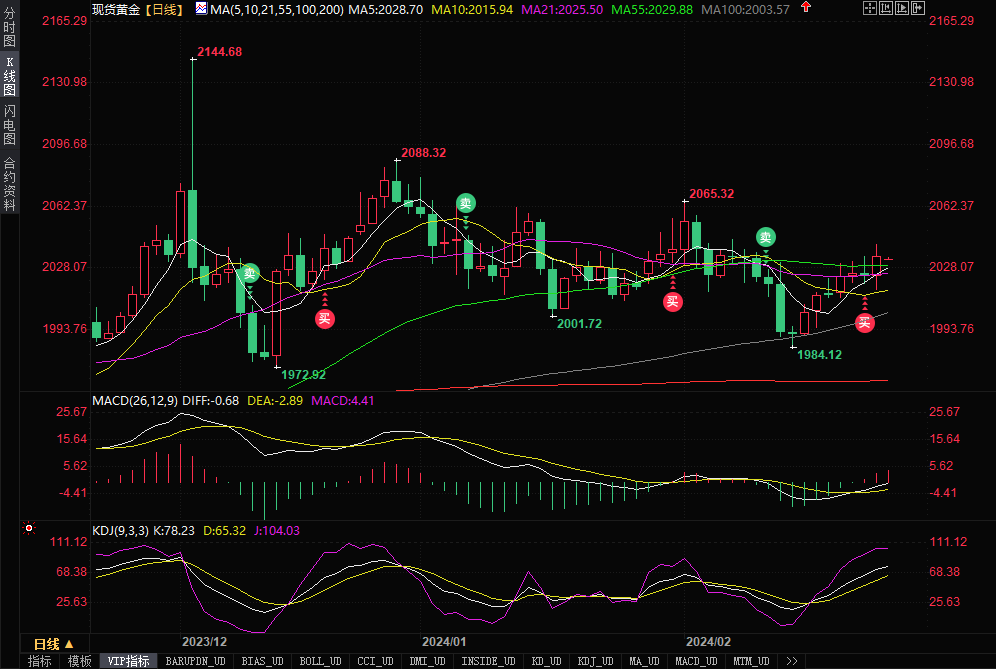Open the 合约资料 contract info tab
The image size is (996, 669).
coord(9,184)
